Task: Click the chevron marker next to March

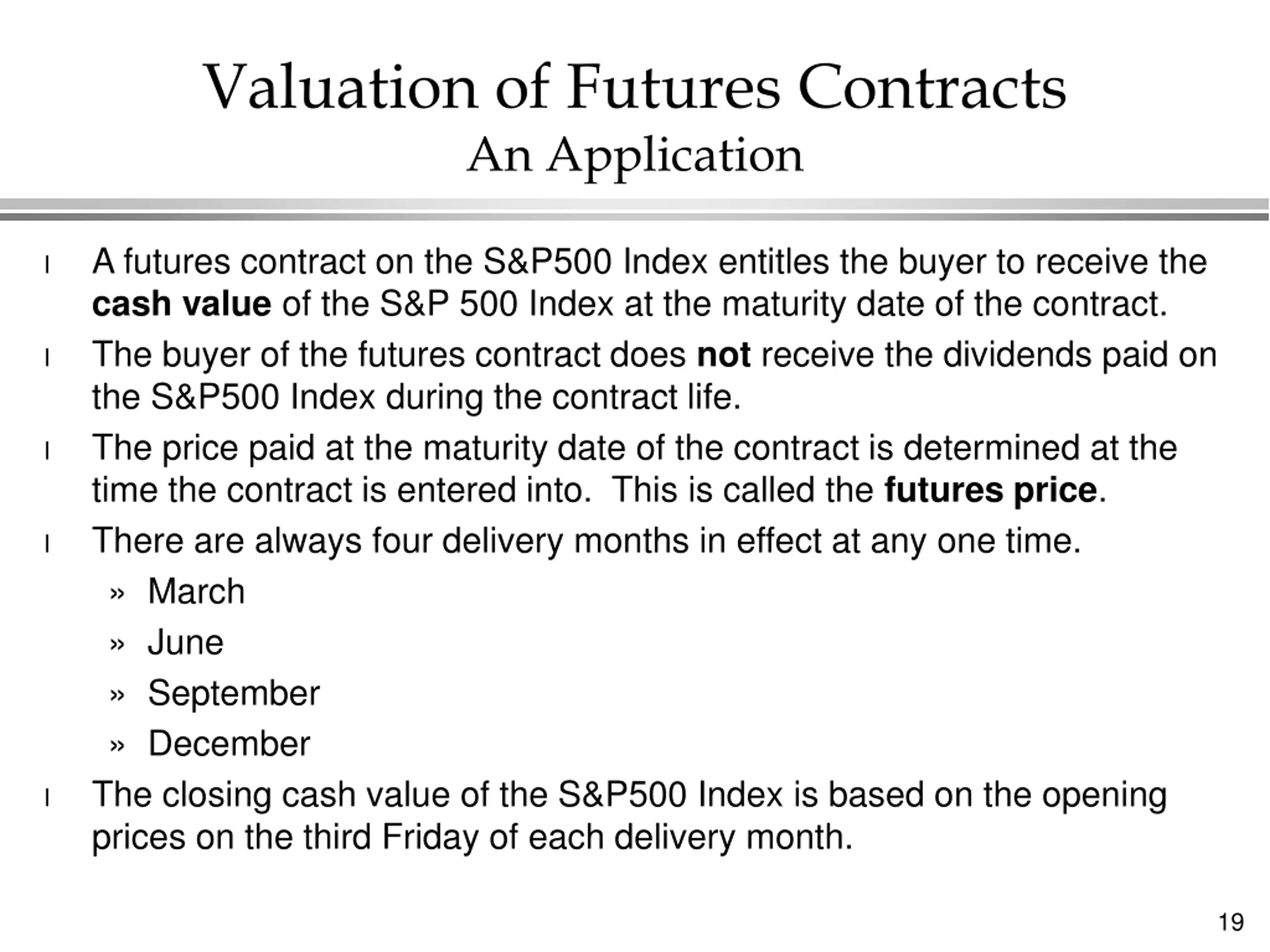Action: [117, 595]
